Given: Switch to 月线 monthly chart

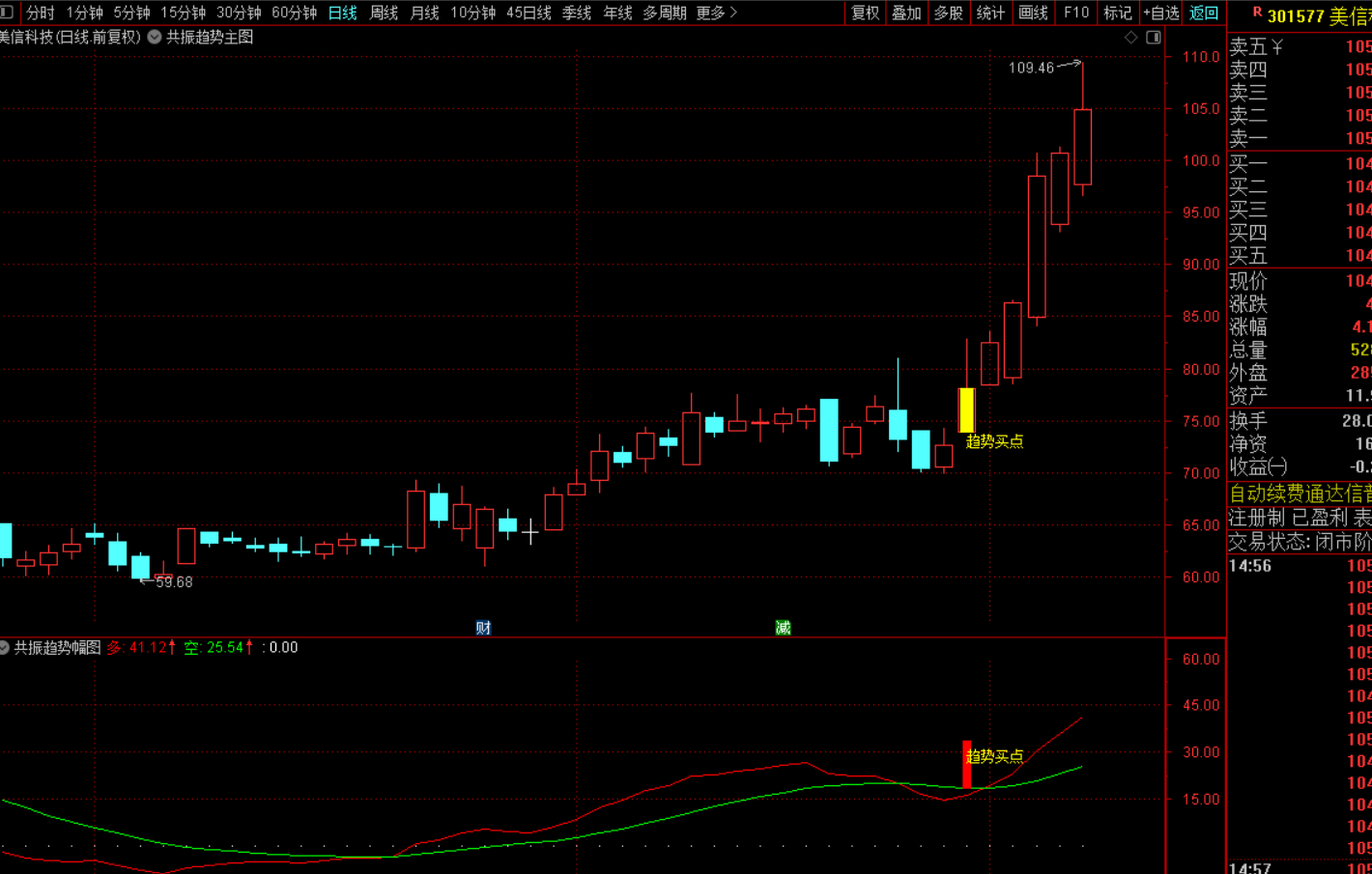Looking at the screenshot, I should (424, 13).
